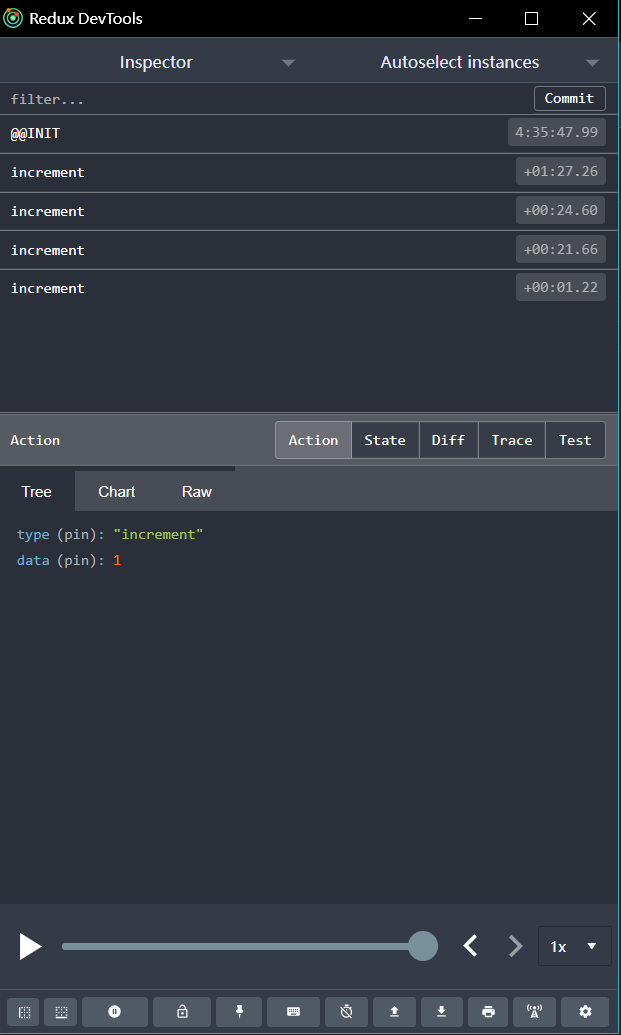
Task: Select the increment action at +00:21.66
Action: tap(309, 250)
